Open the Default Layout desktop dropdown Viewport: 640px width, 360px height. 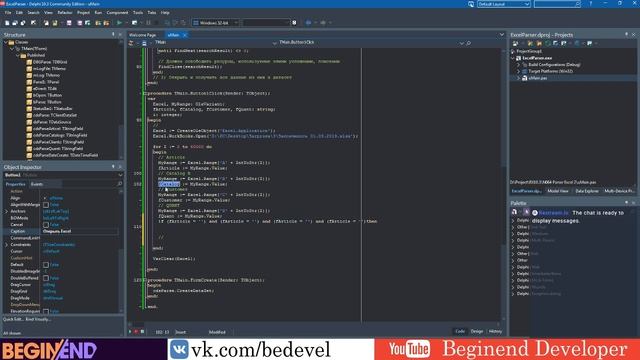[x=504, y=4]
